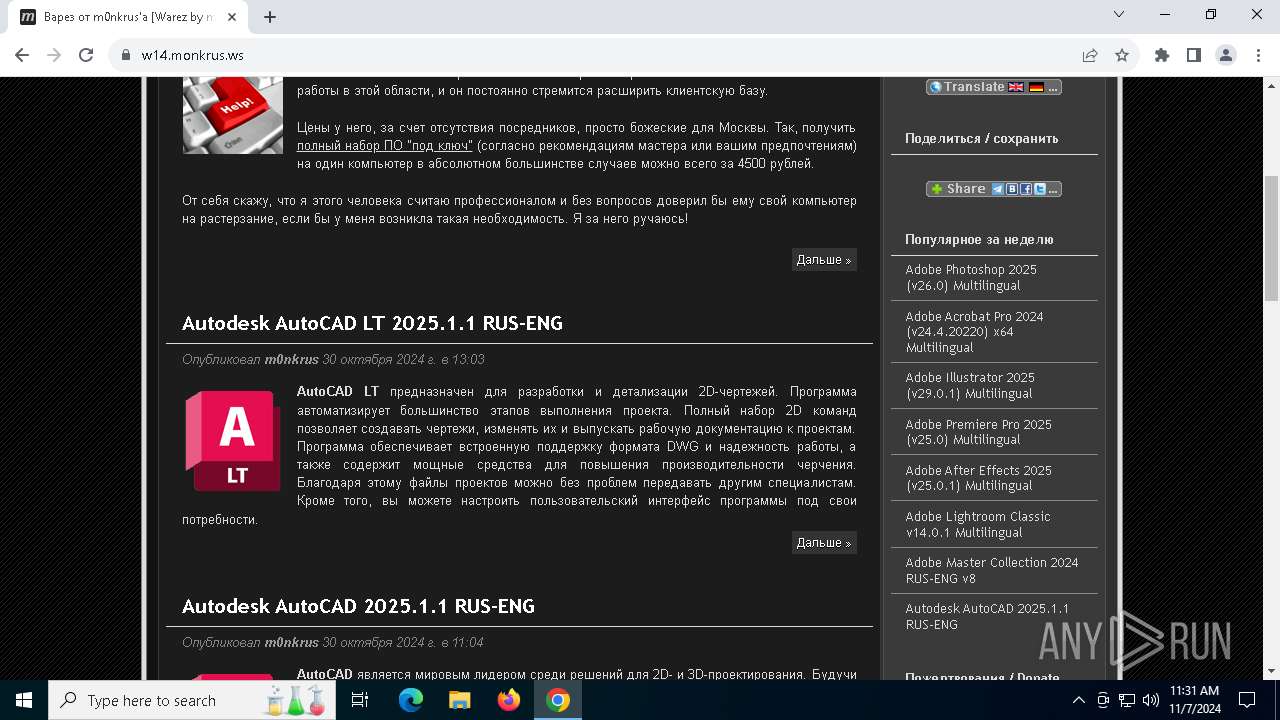Image resolution: width=1280 pixels, height=720 pixels.
Task: Focus the address bar showing w14.monkrus.ws
Action: point(600,55)
